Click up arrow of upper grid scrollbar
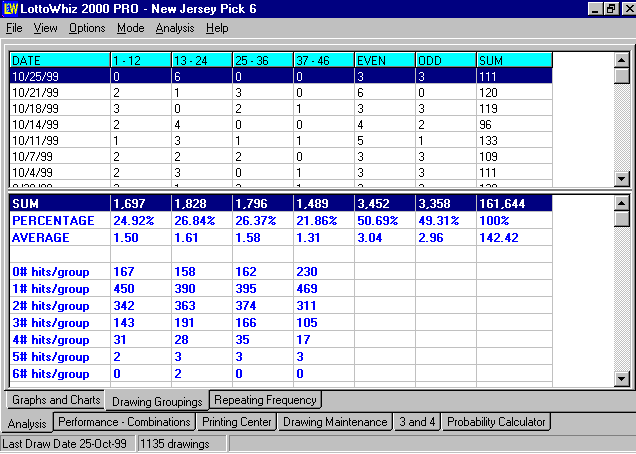Viewport: 636px width, 454px height. (621, 60)
